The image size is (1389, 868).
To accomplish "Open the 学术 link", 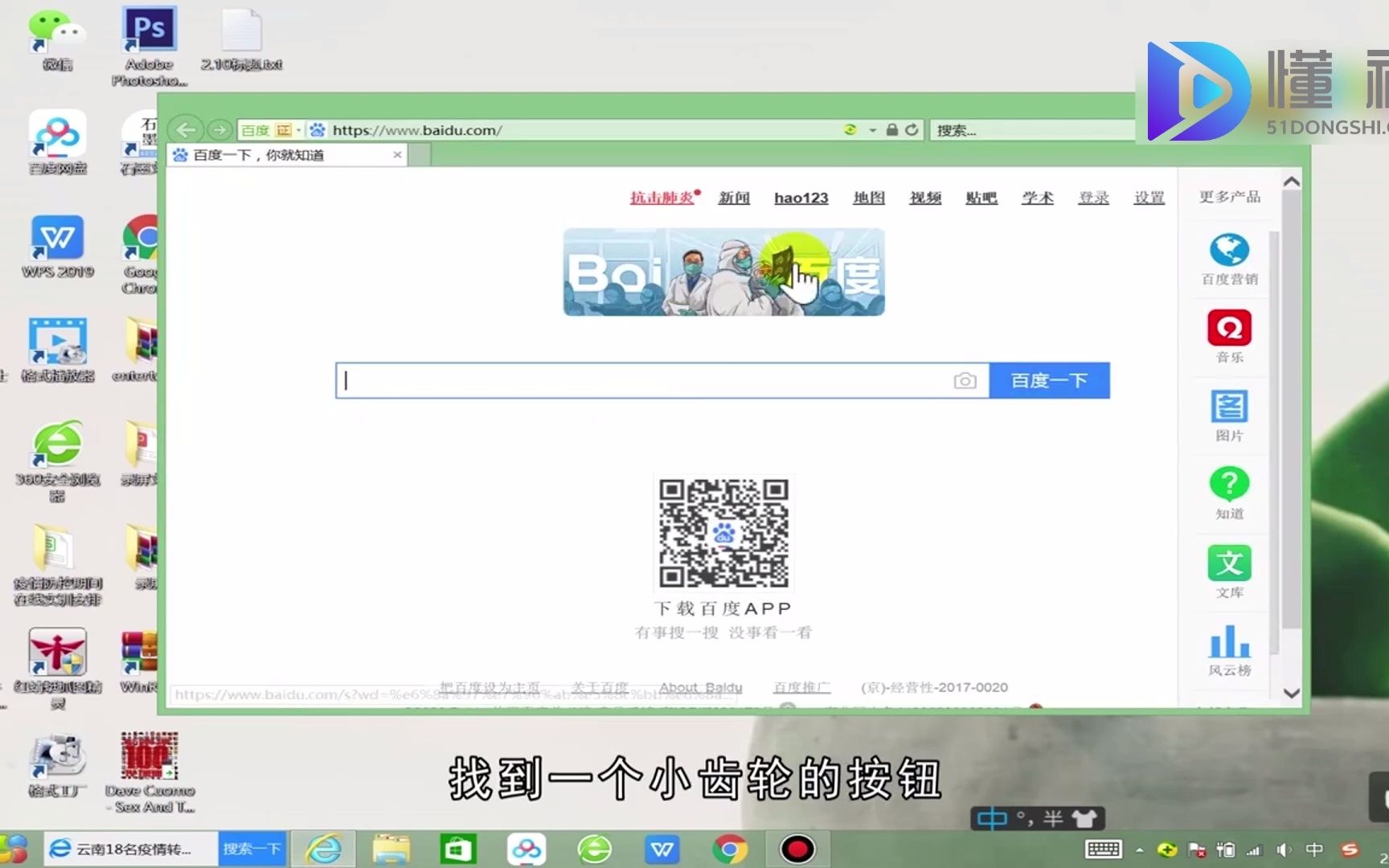I will pos(1038,198).
